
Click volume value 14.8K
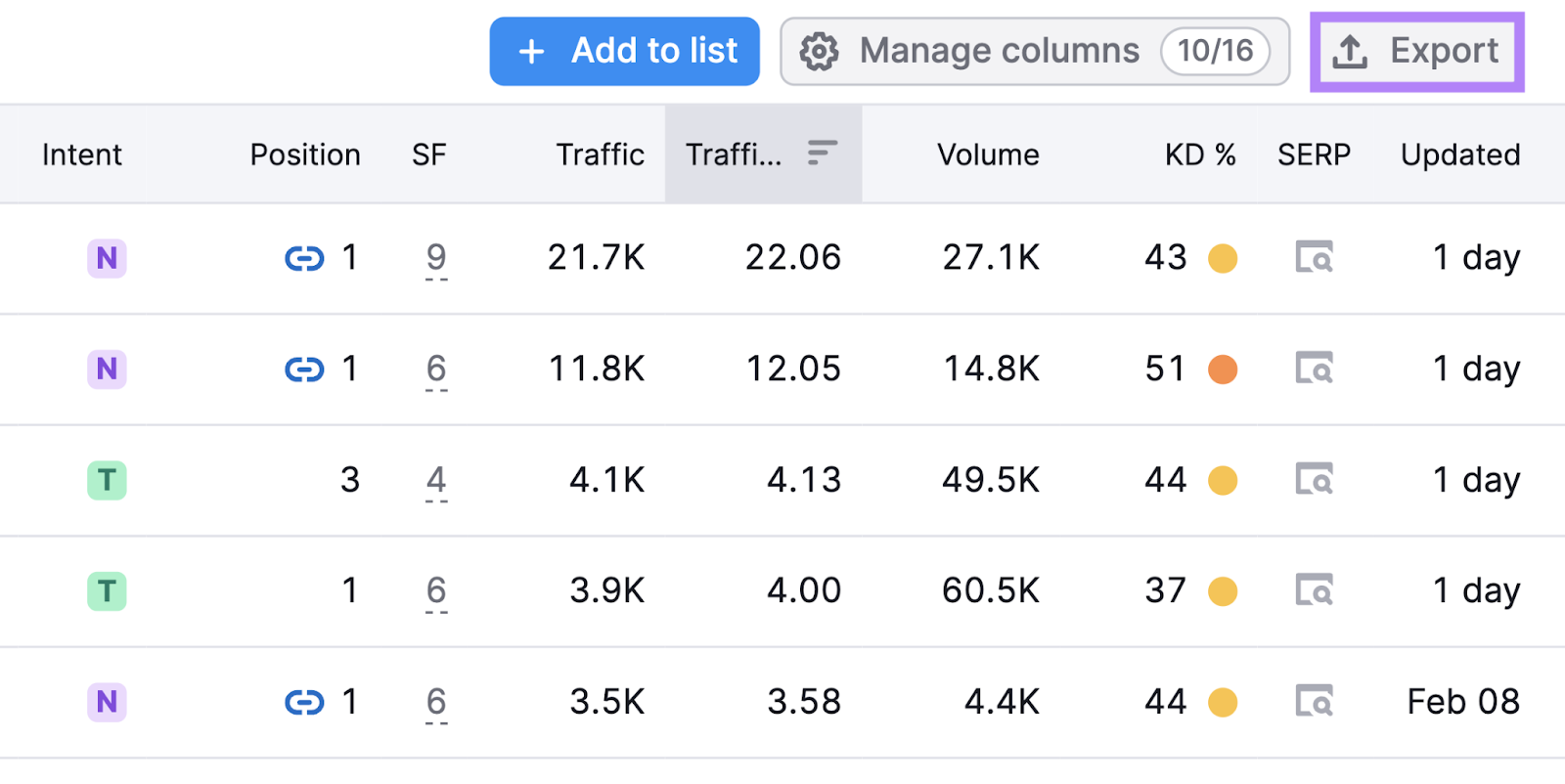[x=991, y=370]
